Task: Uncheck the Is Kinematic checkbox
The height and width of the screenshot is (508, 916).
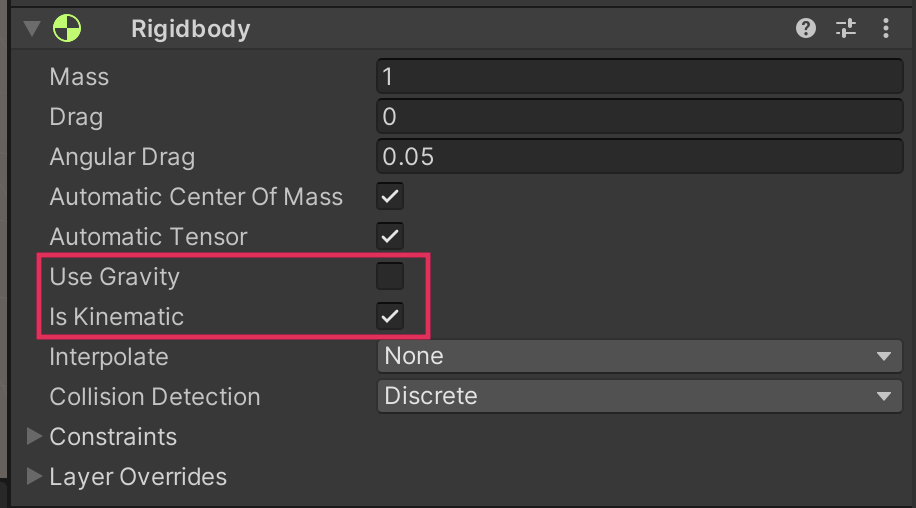Action: [x=390, y=317]
